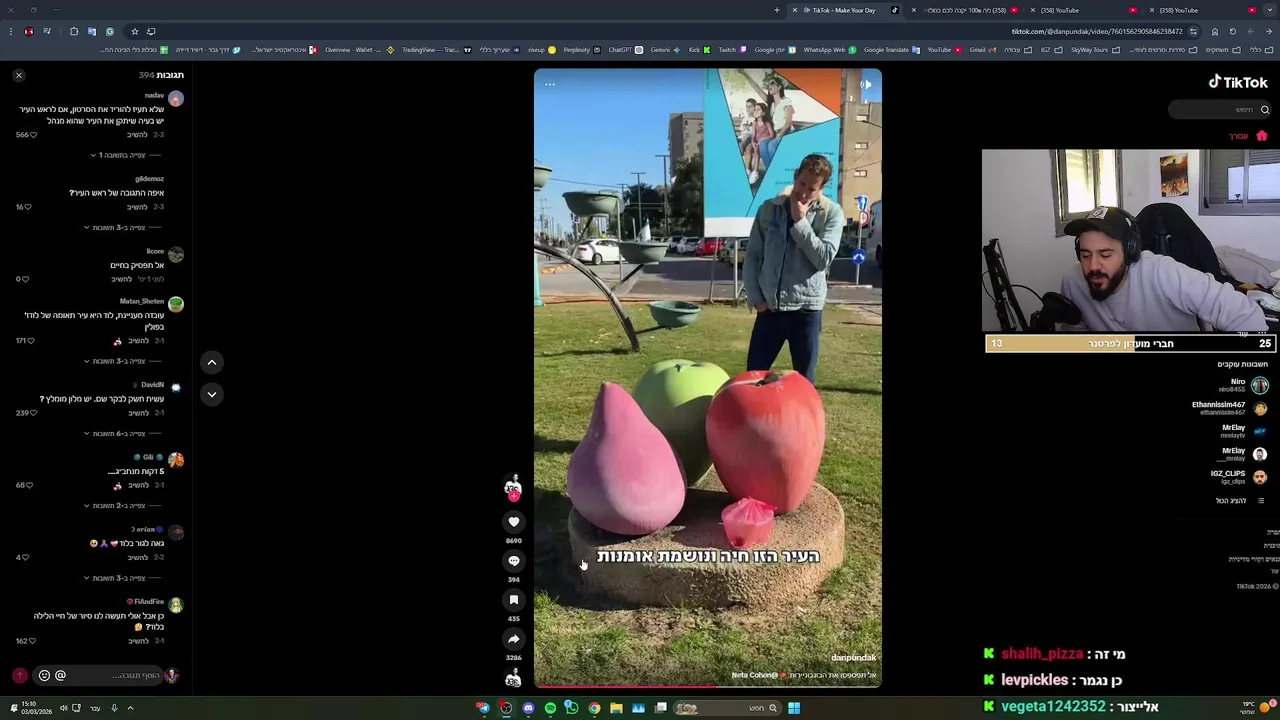Open the red home icon in TikTok sidebar
The height and width of the screenshot is (720, 1280).
click(x=1261, y=136)
